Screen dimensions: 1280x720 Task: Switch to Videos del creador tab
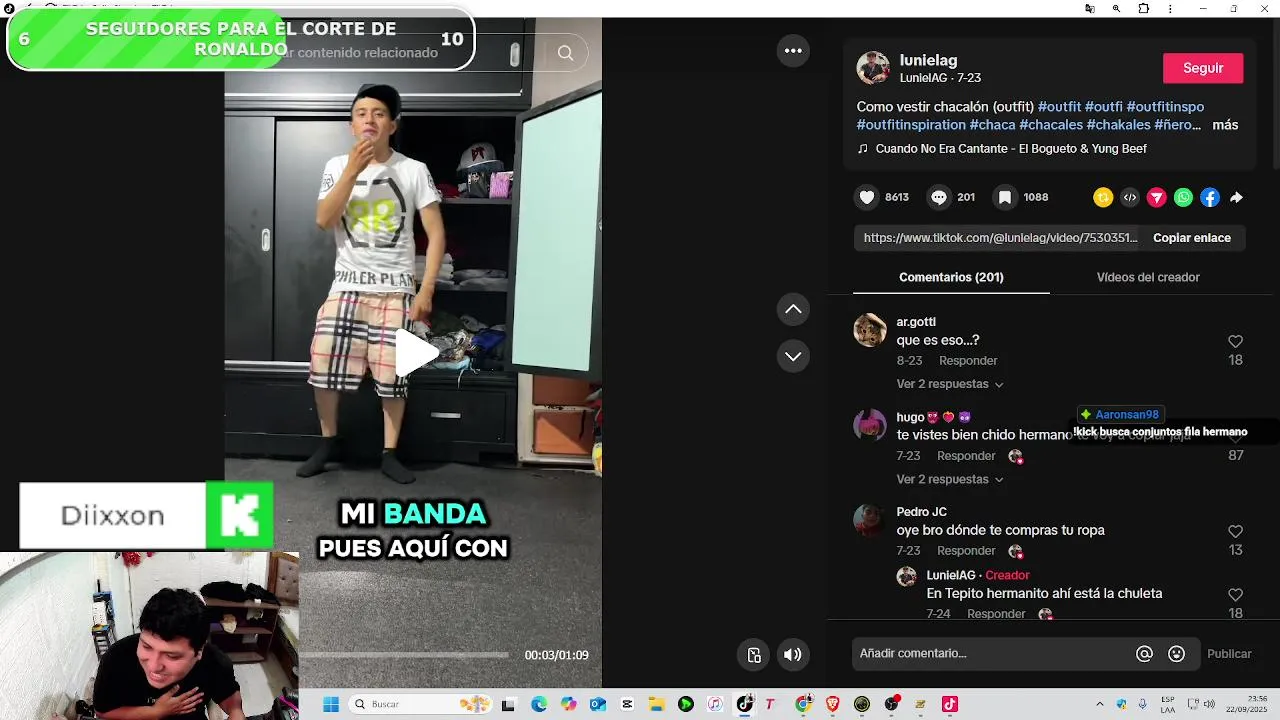[x=1148, y=277]
